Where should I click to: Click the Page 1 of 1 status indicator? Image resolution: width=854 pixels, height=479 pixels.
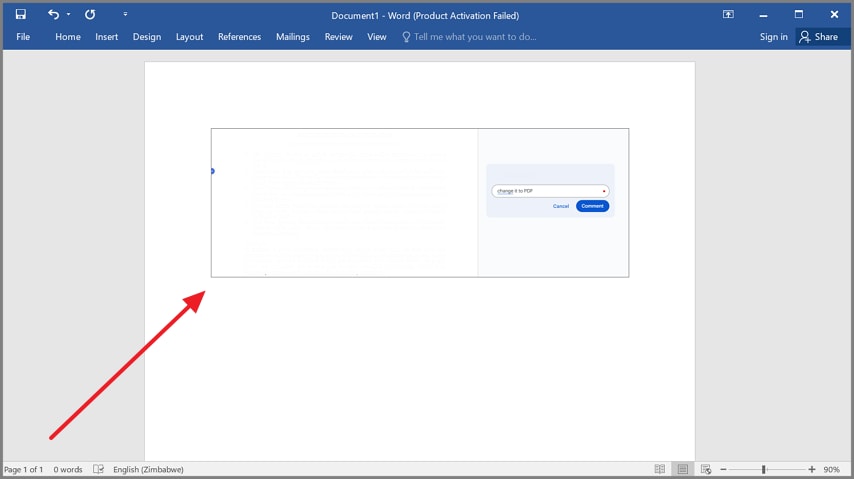click(x=23, y=469)
